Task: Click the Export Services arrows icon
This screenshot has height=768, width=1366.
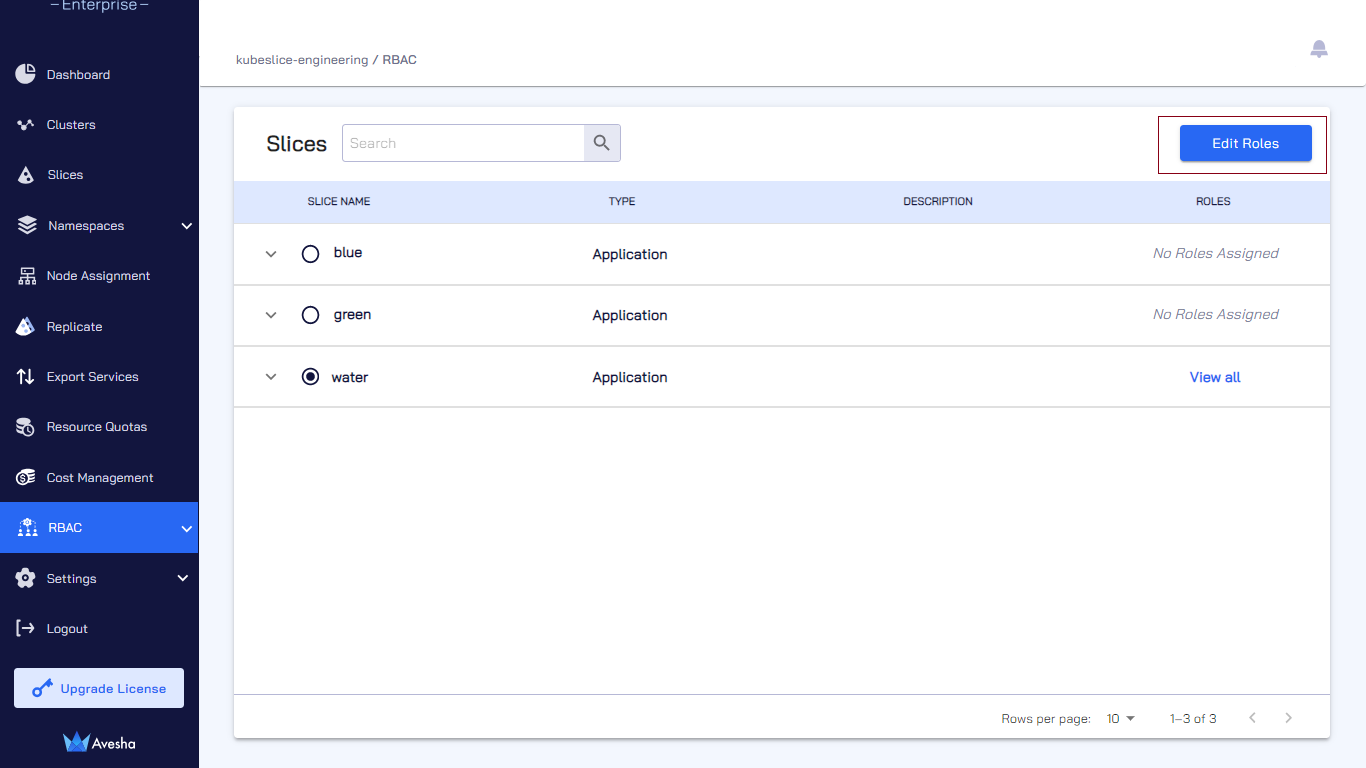Action: click(x=26, y=377)
